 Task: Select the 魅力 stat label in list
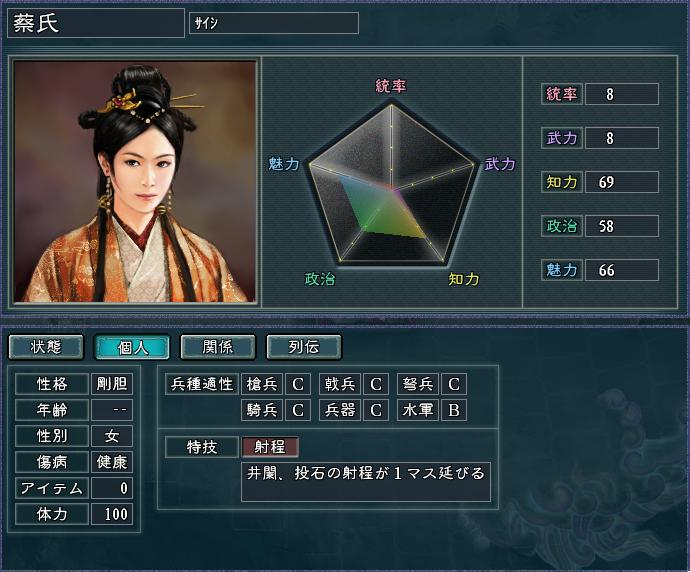562,270
